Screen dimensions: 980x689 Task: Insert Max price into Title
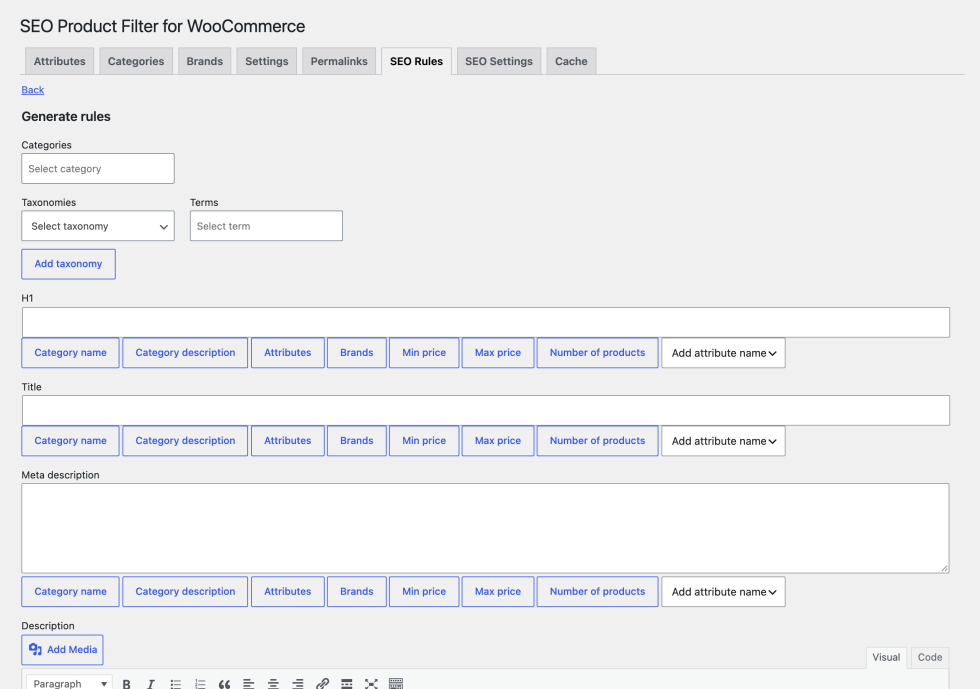(x=498, y=441)
